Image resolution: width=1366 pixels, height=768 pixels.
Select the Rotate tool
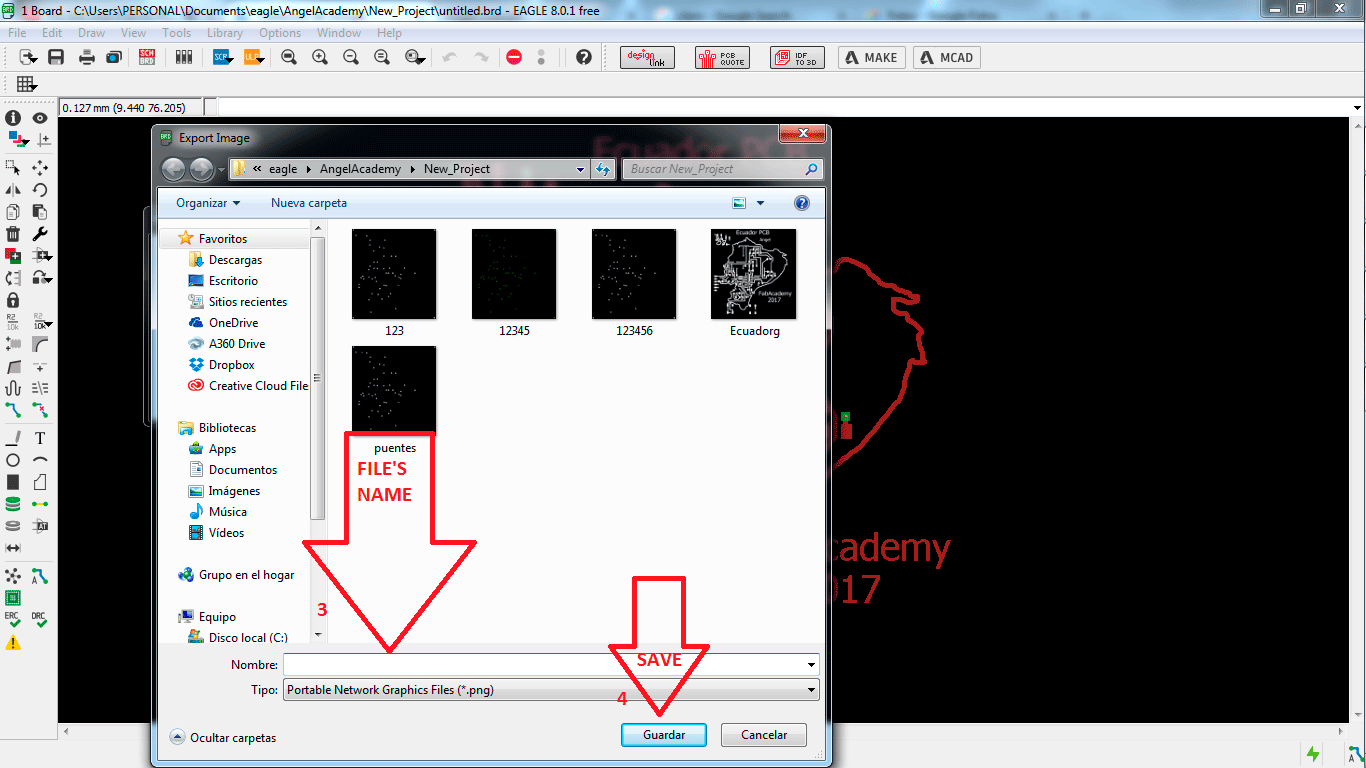pos(40,189)
